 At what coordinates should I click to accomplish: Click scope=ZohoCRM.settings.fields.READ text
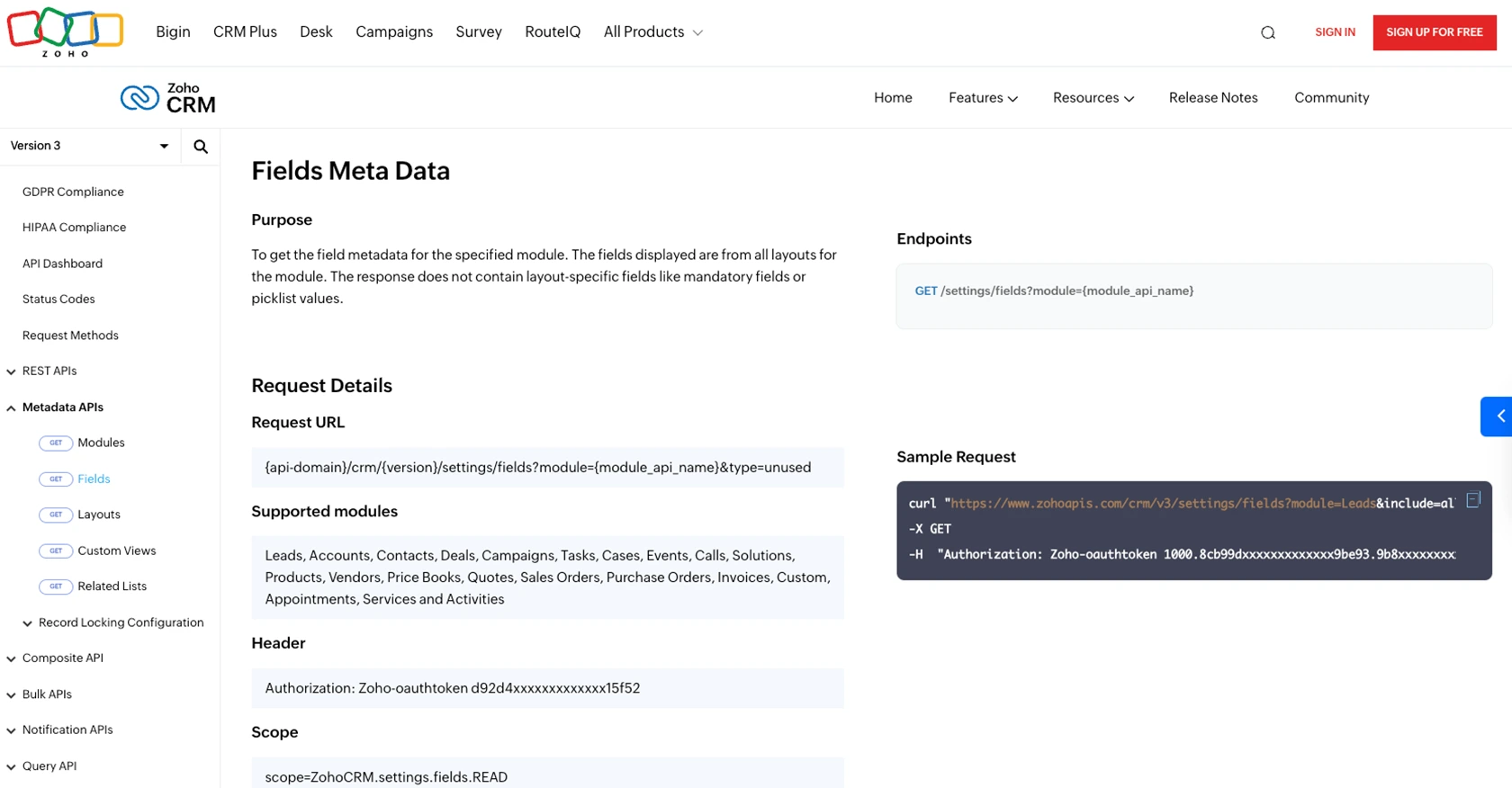(386, 777)
